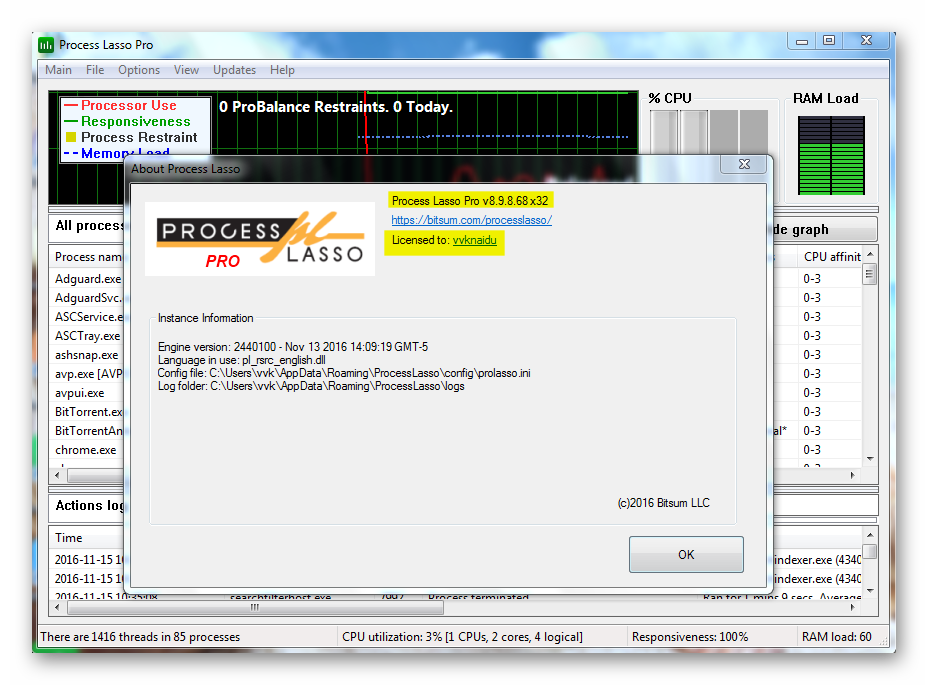Click process list scroll up arrow

[870, 255]
